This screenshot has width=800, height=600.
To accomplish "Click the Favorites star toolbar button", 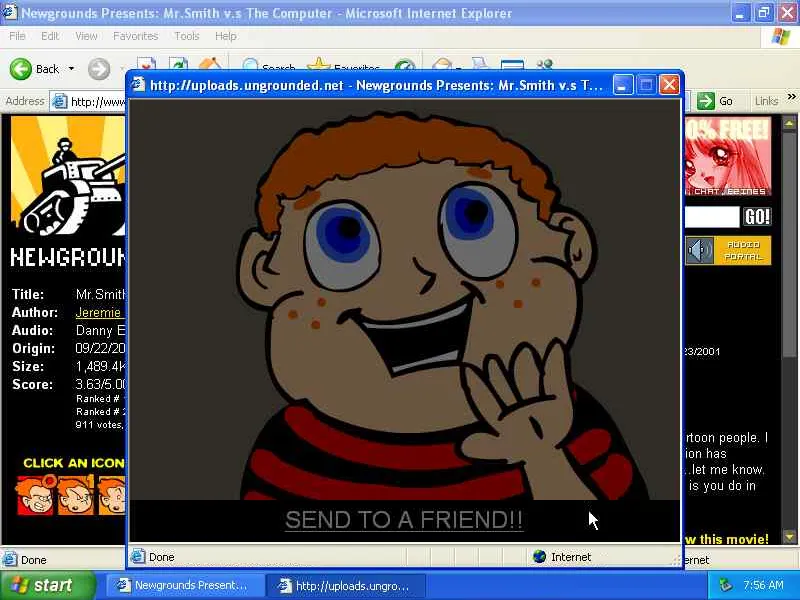I will (x=343, y=66).
